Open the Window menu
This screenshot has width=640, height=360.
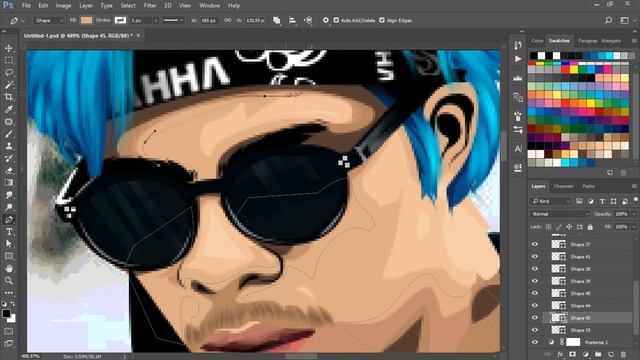pyautogui.click(x=209, y=6)
